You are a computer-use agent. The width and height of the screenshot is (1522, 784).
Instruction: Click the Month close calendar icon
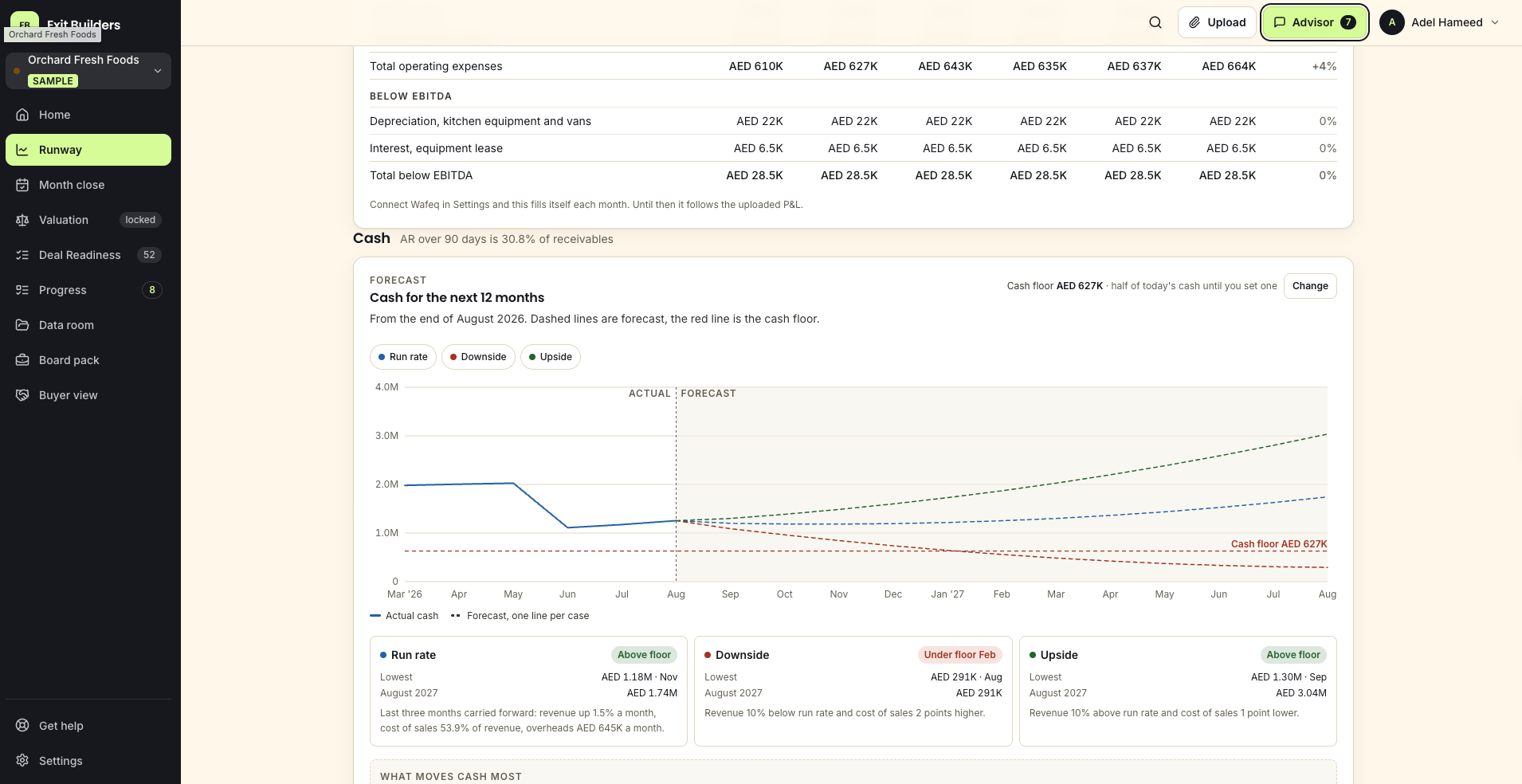point(22,185)
